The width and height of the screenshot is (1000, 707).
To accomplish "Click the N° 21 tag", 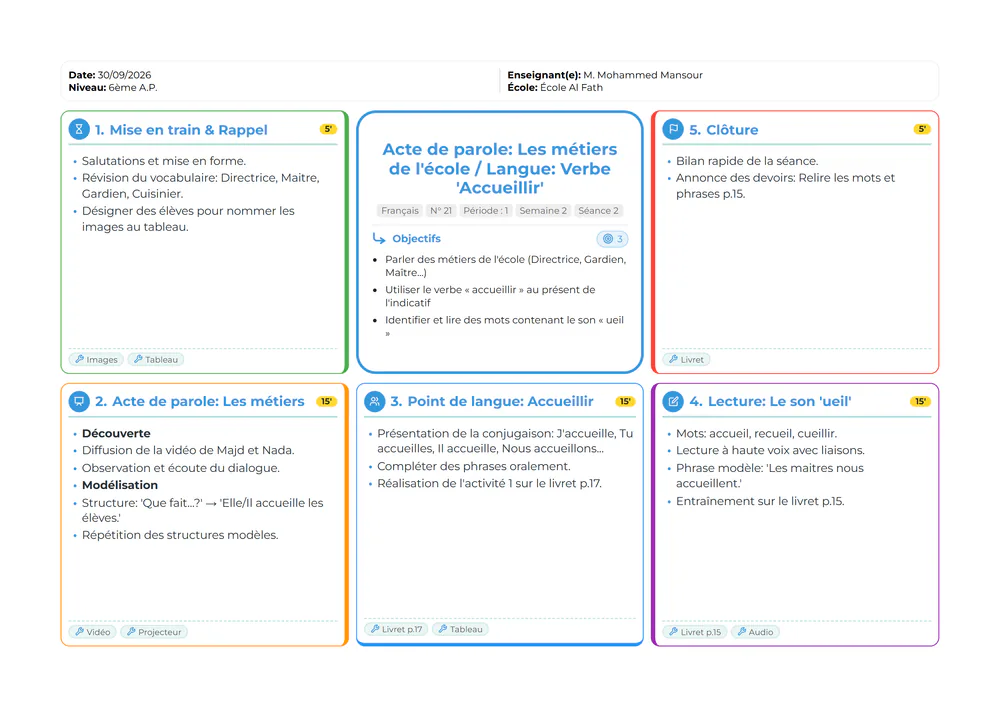I will pyautogui.click(x=441, y=210).
